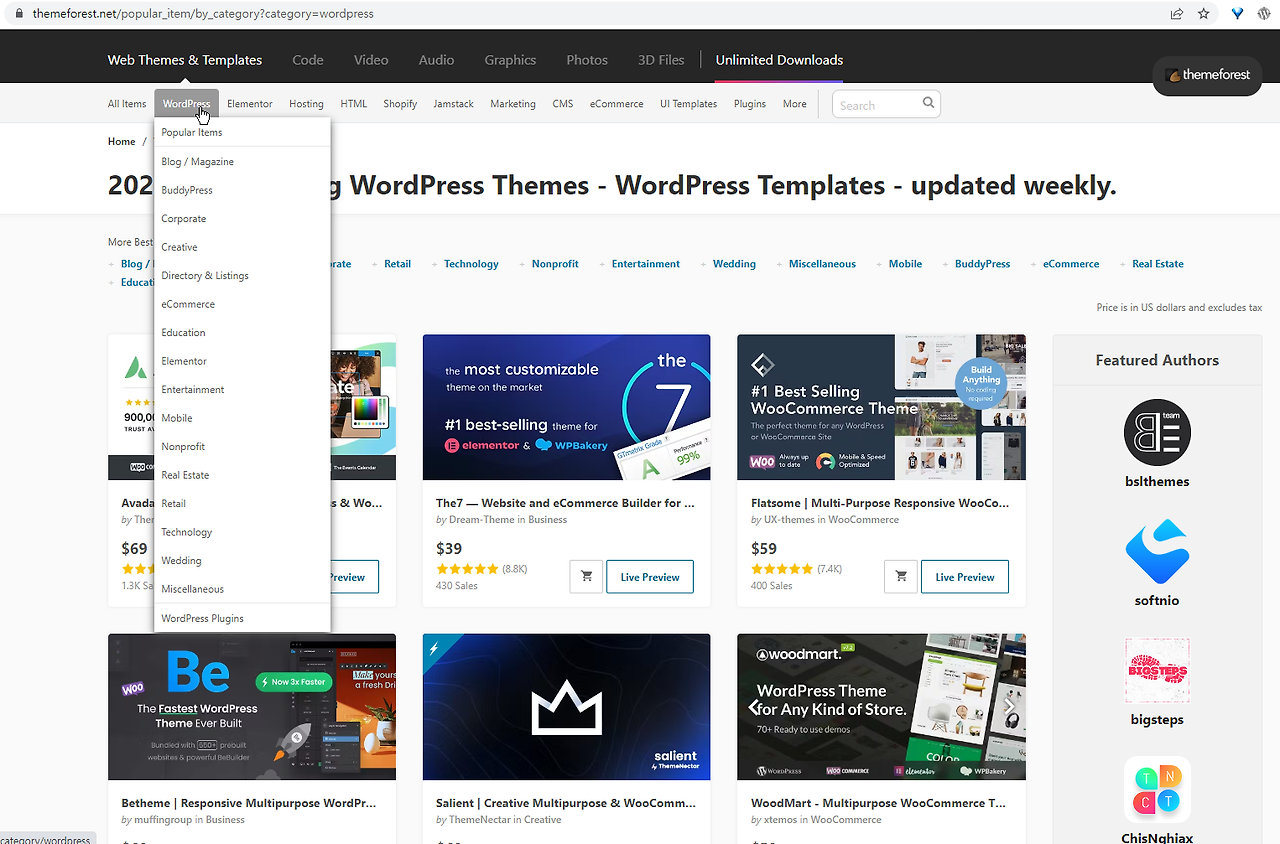Screen dimensions: 1280x844
Task: Open Flatsome theme preview thumbnail
Action: coord(881,407)
